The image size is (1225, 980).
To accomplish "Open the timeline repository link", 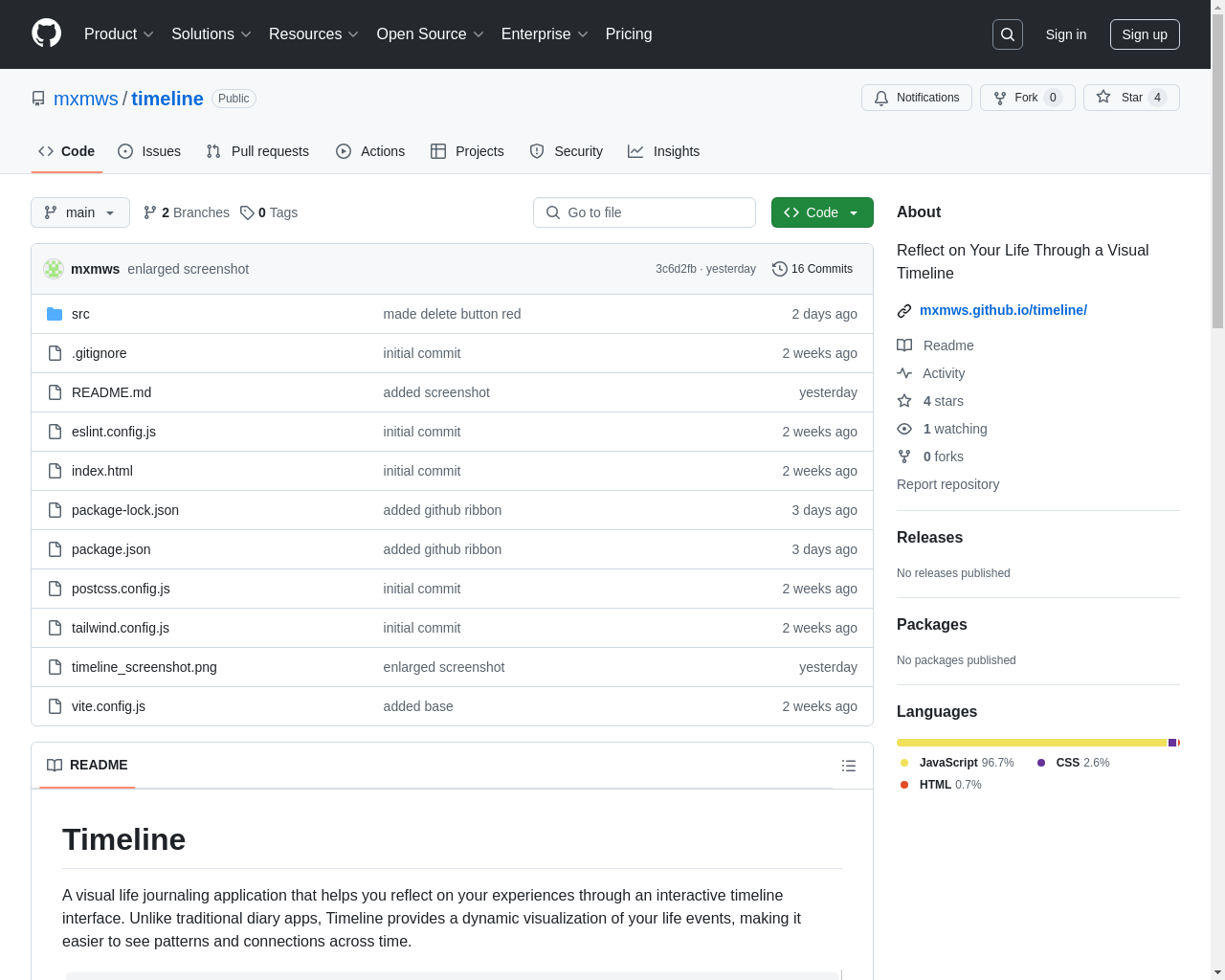I will pyautogui.click(x=167, y=99).
